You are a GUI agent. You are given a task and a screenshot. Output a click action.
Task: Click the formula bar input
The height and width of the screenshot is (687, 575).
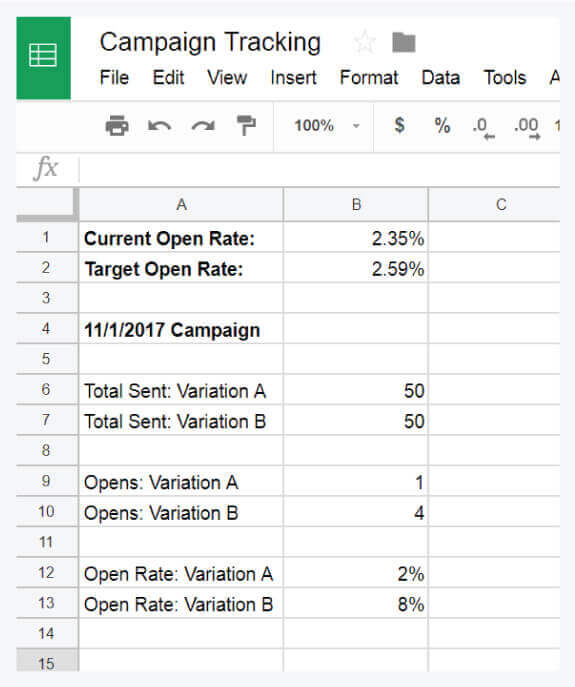click(x=319, y=169)
